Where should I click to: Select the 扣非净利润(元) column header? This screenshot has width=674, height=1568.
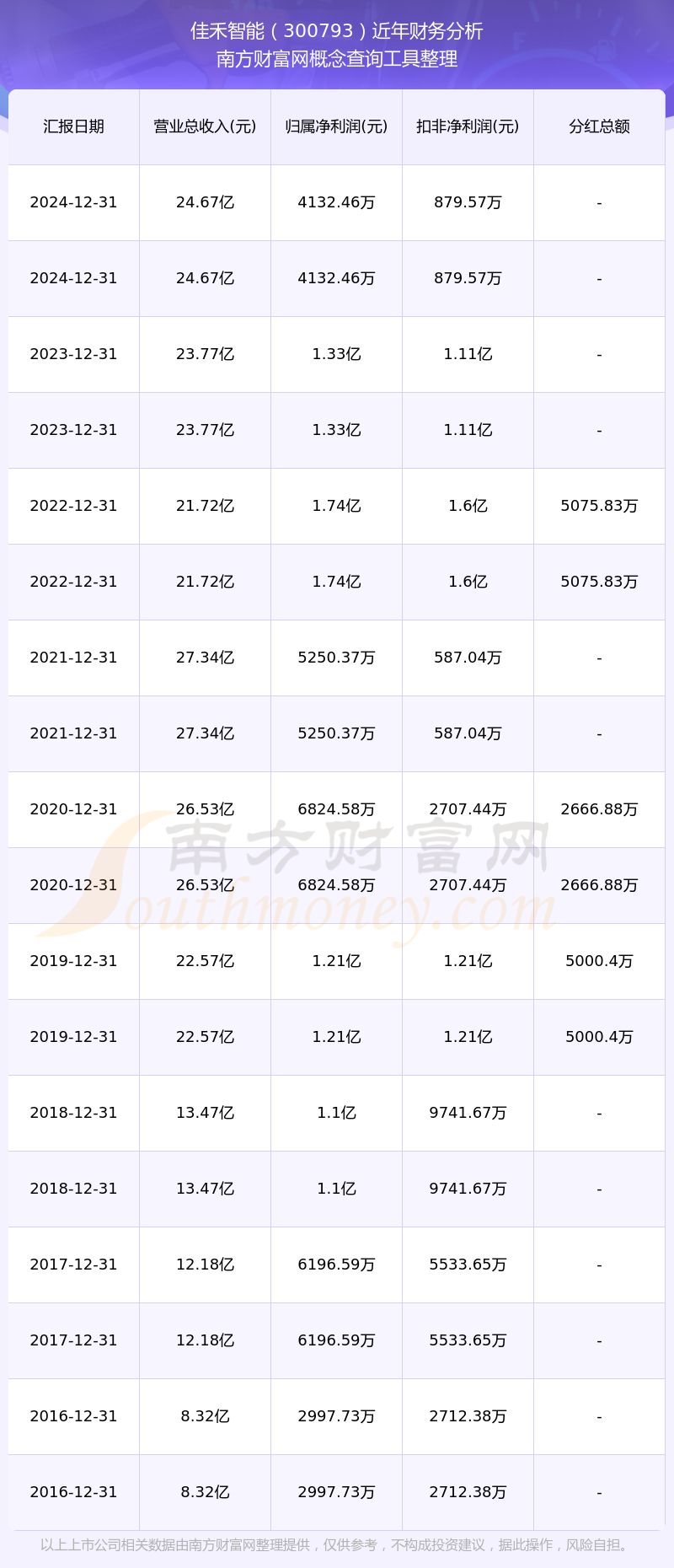pyautogui.click(x=468, y=126)
